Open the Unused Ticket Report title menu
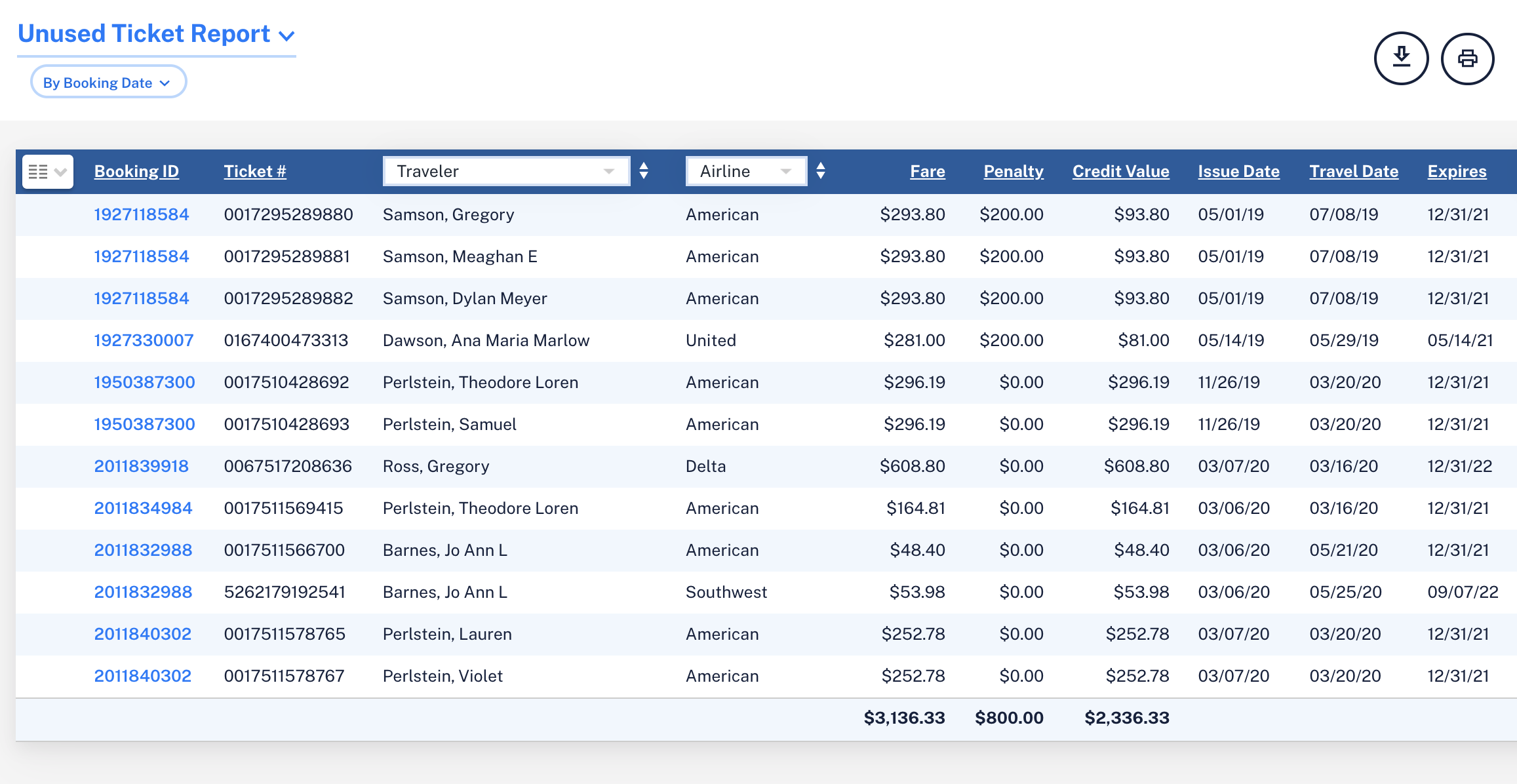This screenshot has width=1517, height=784. tap(156, 34)
